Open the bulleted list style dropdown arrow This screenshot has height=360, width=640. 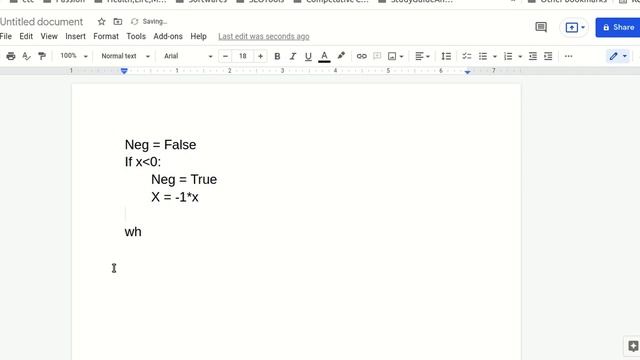495,57
